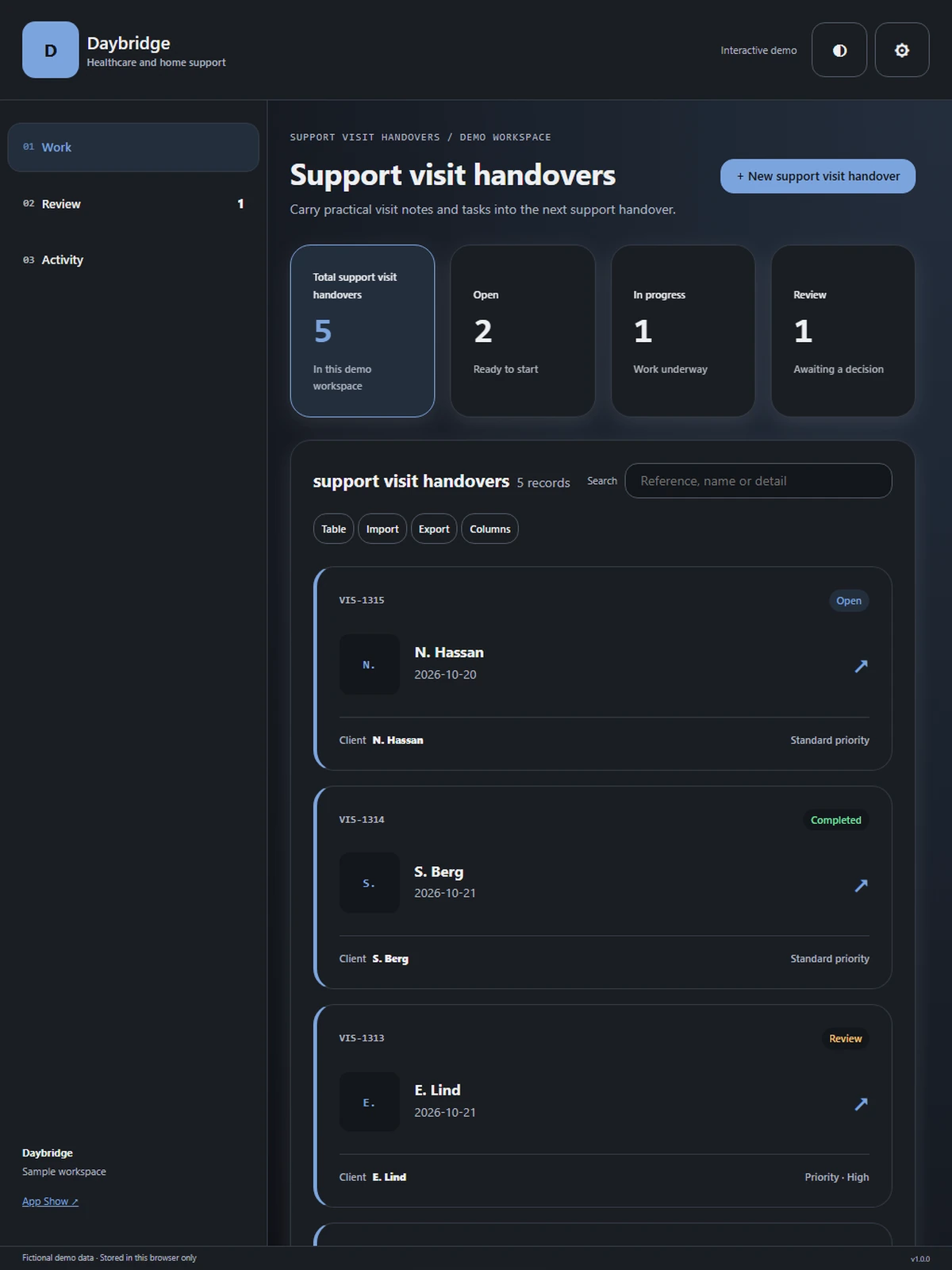Toggle the dark/light contrast theme button
952x1270 pixels.
click(839, 50)
